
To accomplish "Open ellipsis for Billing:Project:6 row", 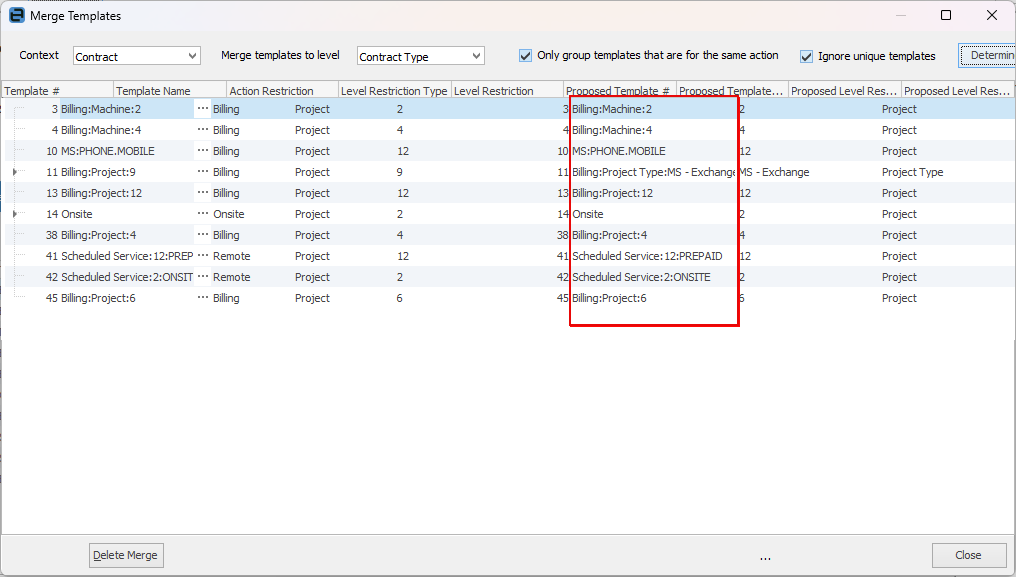I will click(x=203, y=298).
